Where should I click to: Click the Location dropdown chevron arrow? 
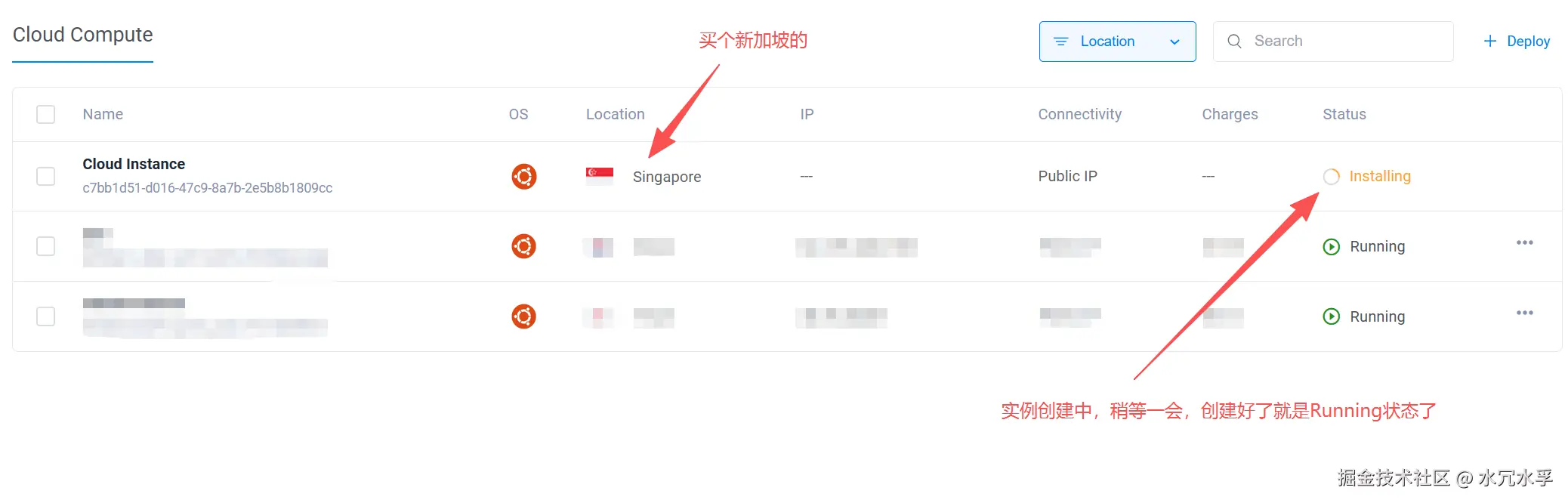[1174, 42]
